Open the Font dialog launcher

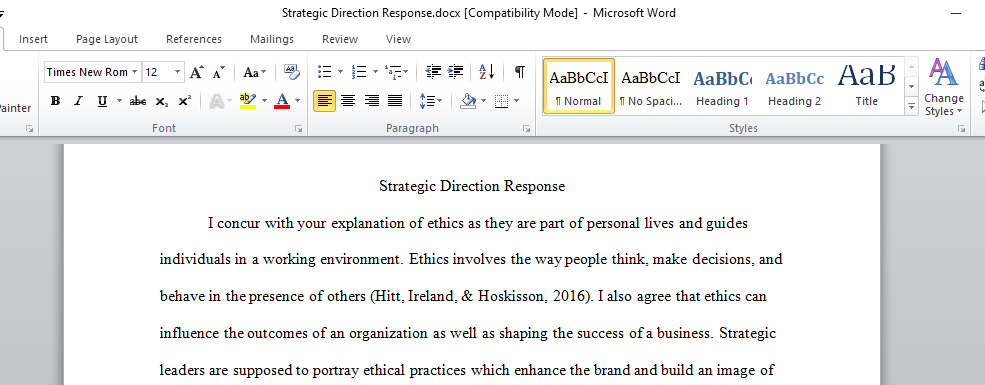(x=298, y=129)
